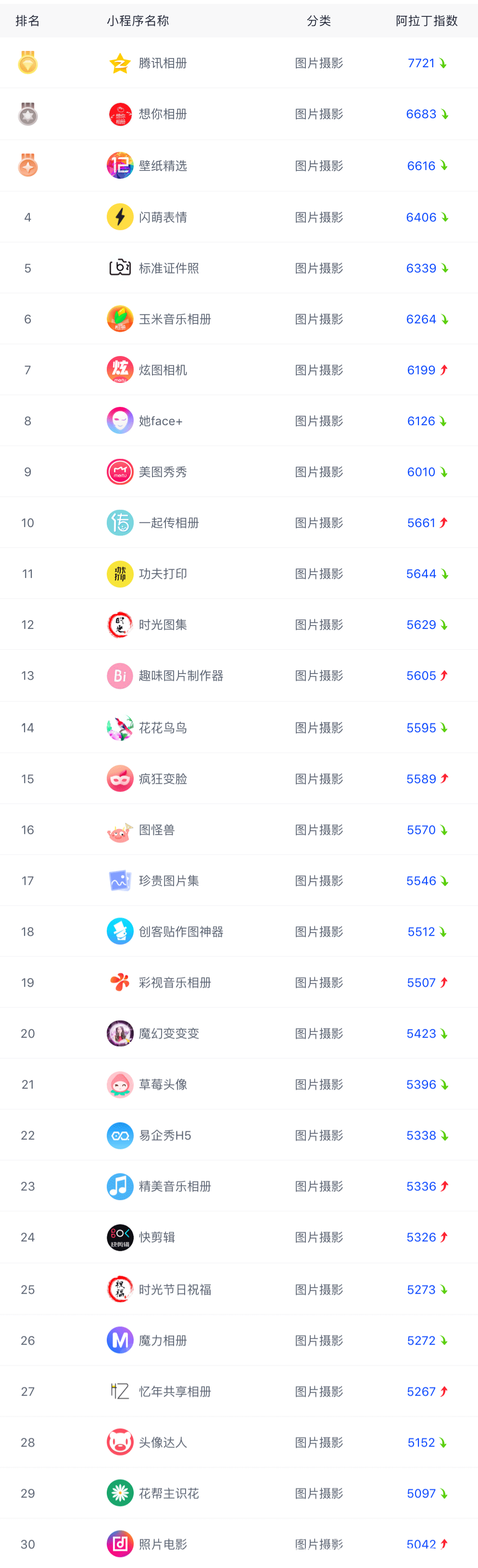Select the 图片摄影 category for 壁纸精选
Viewport: 478px width, 1568px height.
pos(319,166)
